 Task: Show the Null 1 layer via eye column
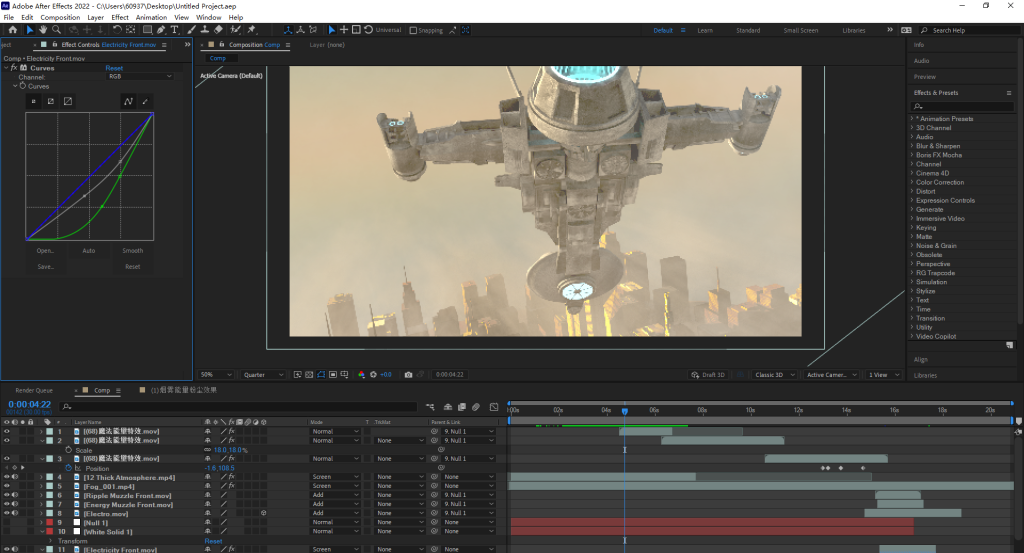coord(7,523)
